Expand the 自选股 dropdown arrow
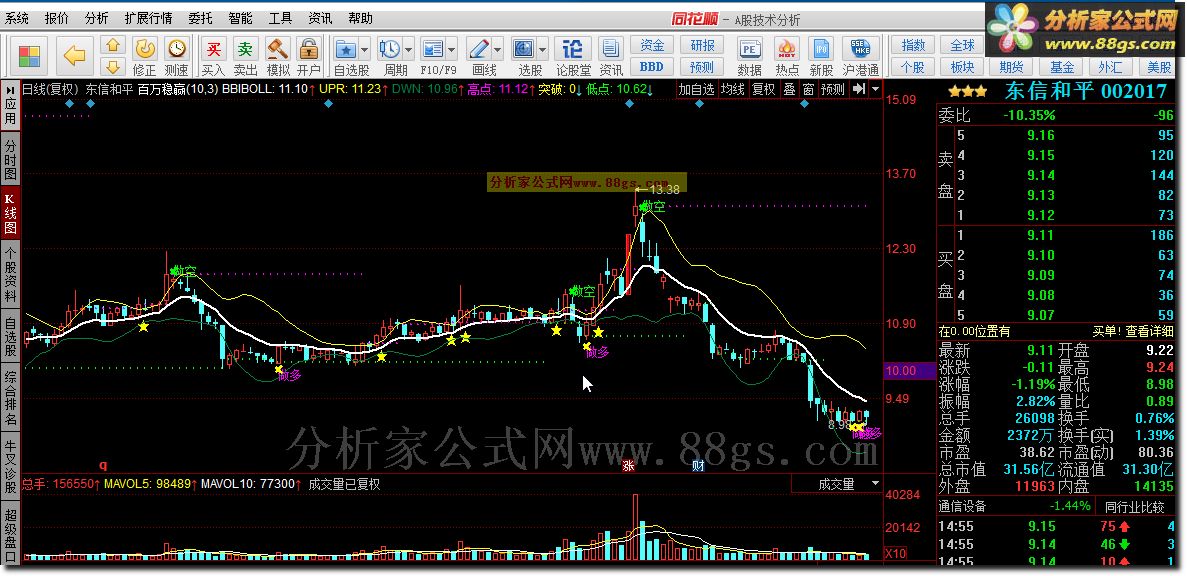Screen dimensions: 1187x576 tap(364, 50)
